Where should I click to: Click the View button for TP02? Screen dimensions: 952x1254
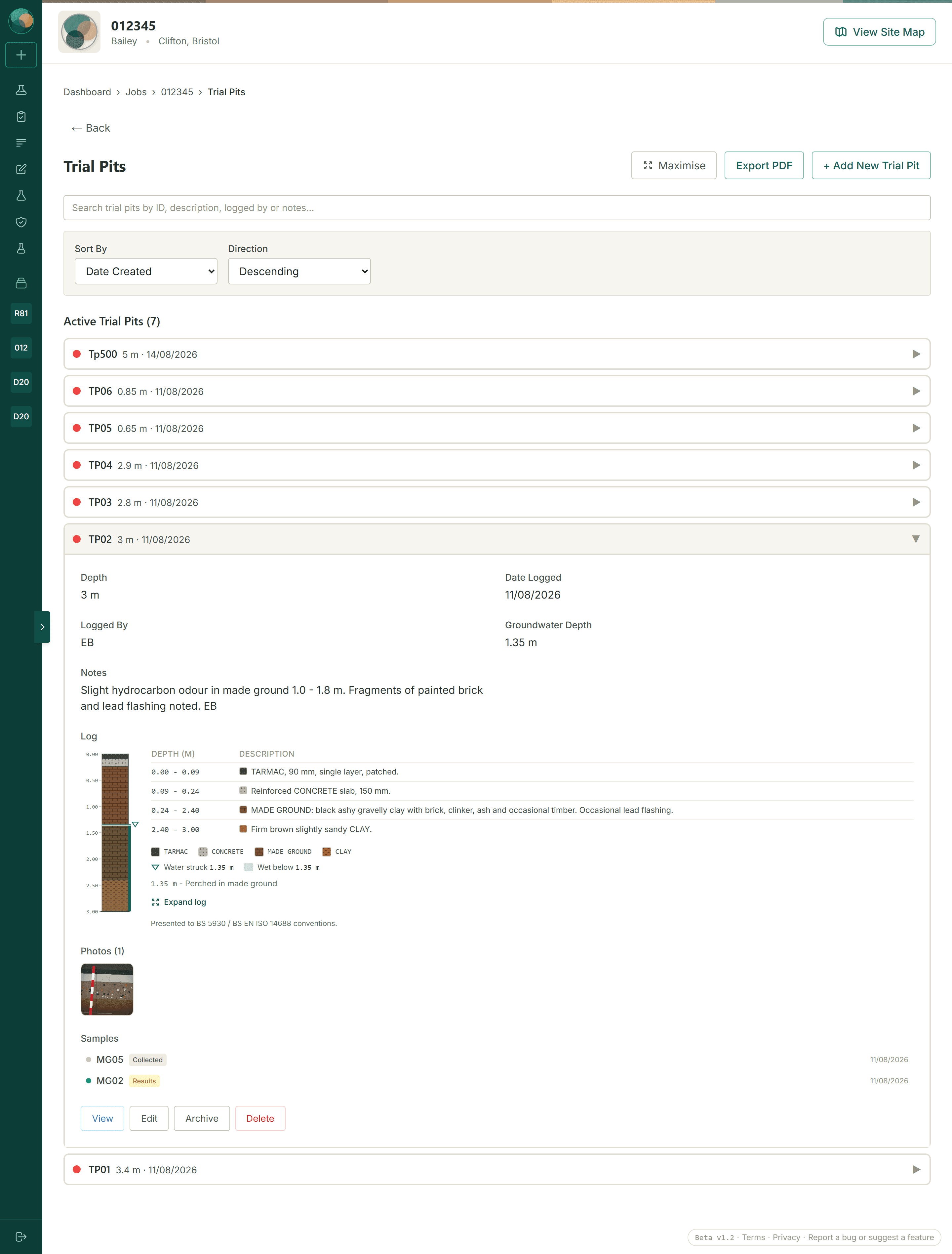(102, 1118)
